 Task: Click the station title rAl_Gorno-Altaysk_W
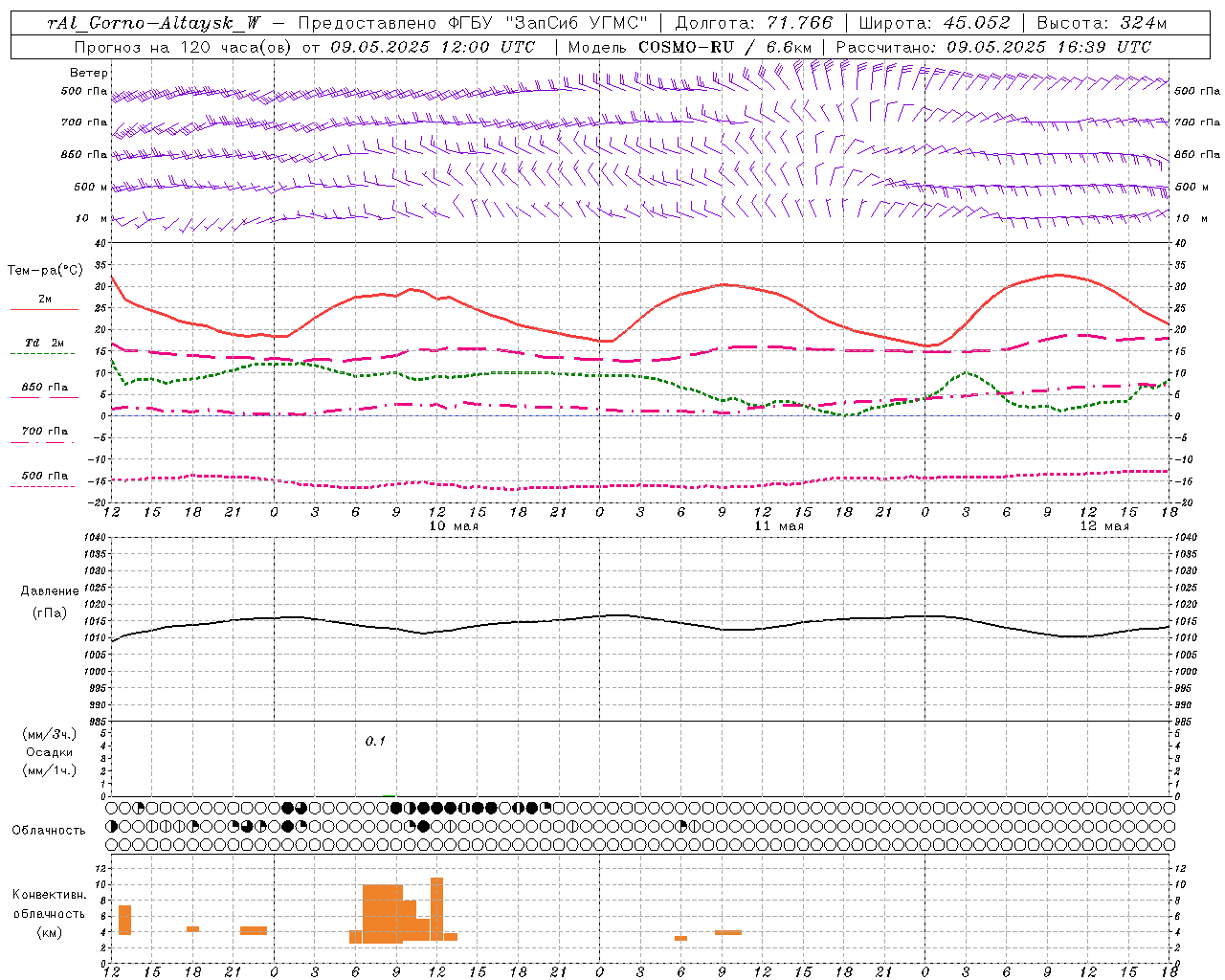point(154,23)
